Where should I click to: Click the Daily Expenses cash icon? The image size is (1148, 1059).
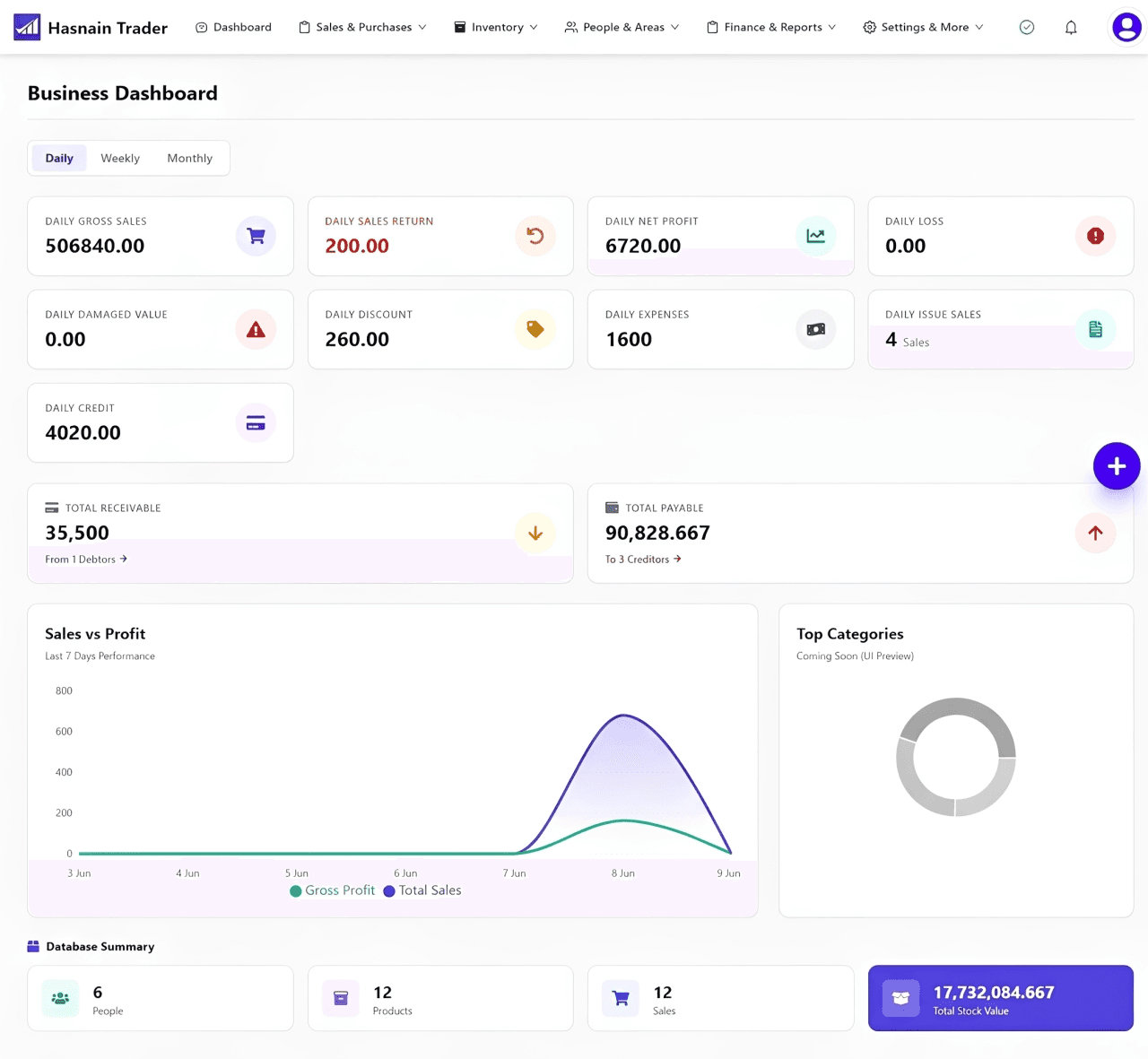(815, 329)
